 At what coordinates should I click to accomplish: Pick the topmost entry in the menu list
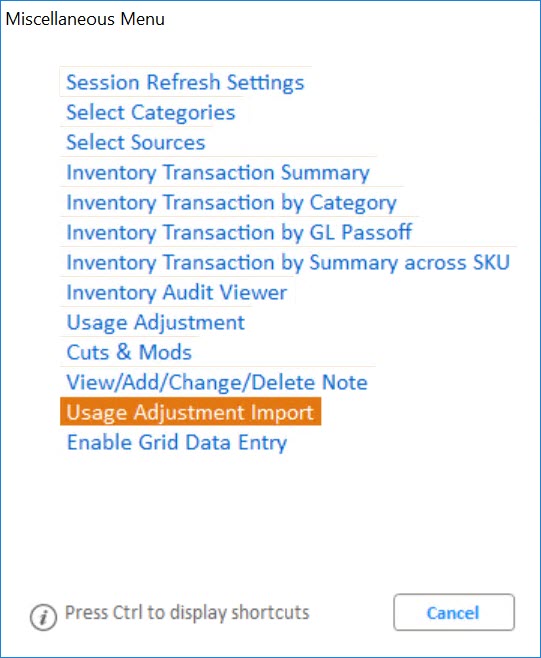185,82
